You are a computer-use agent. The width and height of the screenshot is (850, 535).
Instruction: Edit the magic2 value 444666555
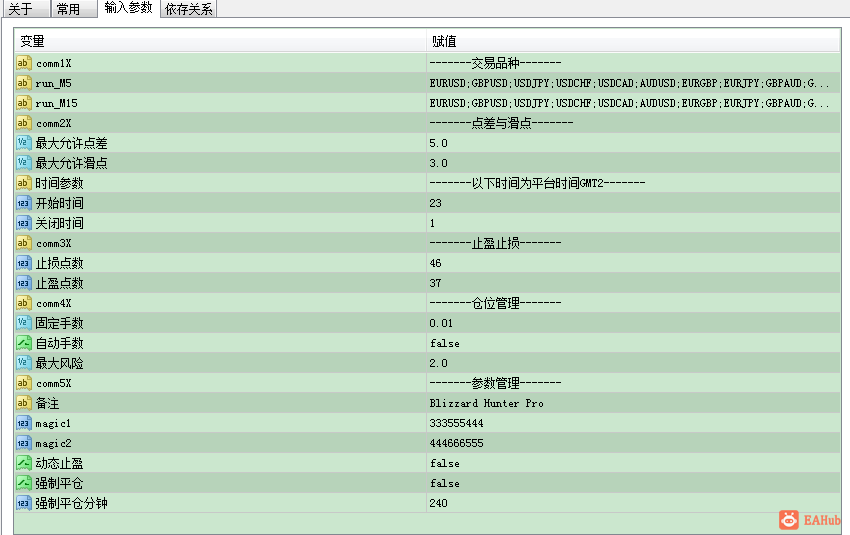click(x=456, y=443)
